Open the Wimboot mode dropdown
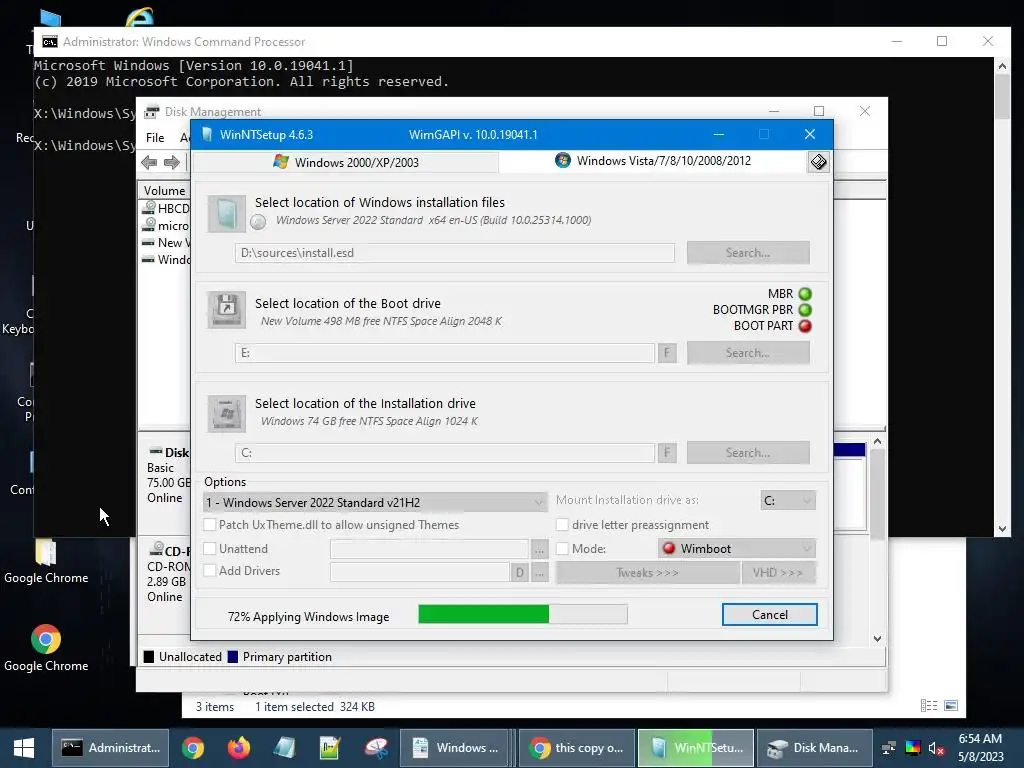This screenshot has height=768, width=1024. click(737, 549)
